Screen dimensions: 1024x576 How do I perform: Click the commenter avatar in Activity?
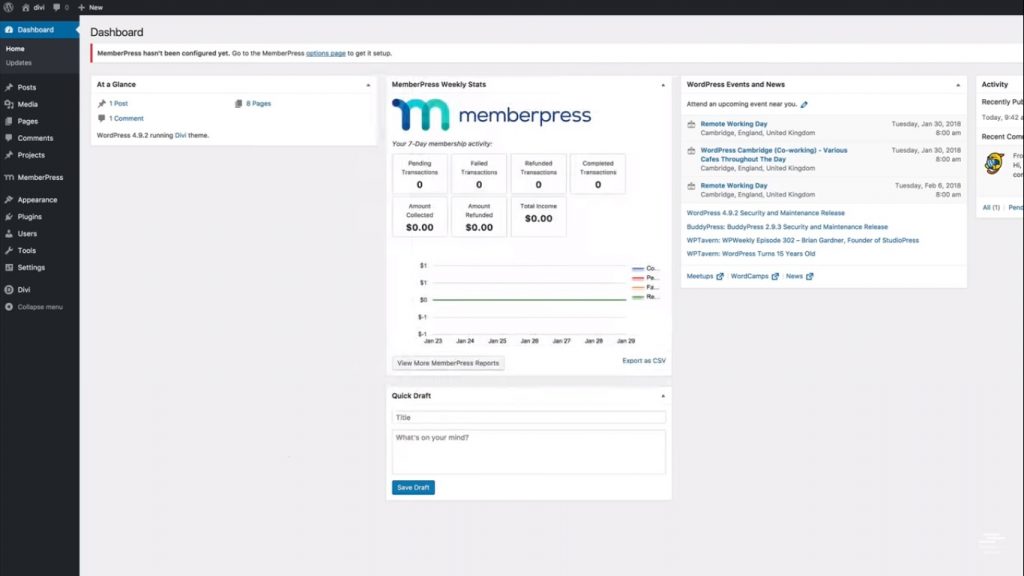(x=994, y=163)
